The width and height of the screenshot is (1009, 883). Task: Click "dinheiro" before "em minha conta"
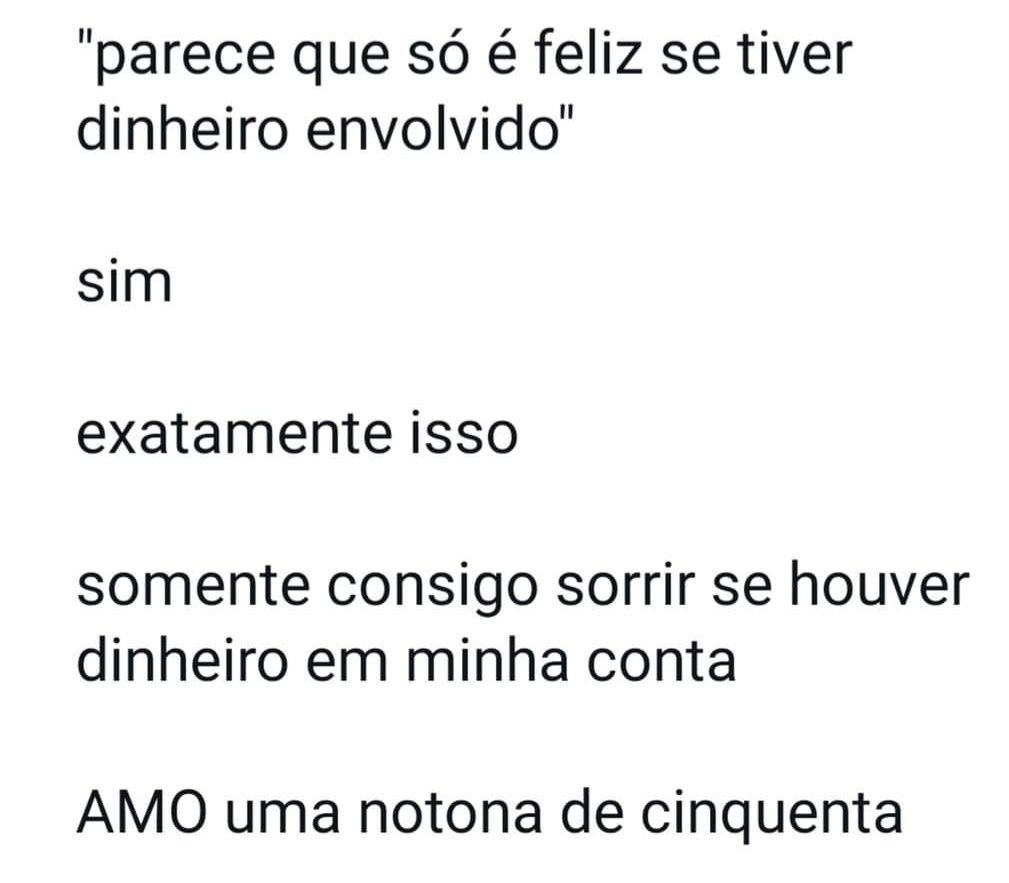pos(182,659)
